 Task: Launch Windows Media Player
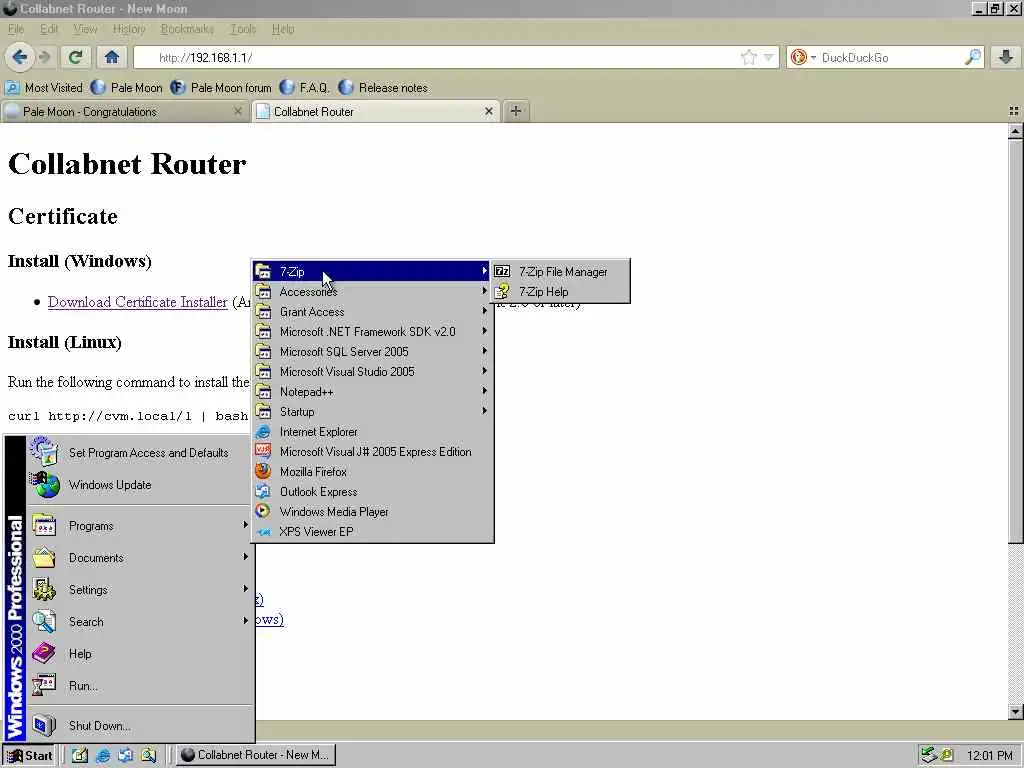372,511
